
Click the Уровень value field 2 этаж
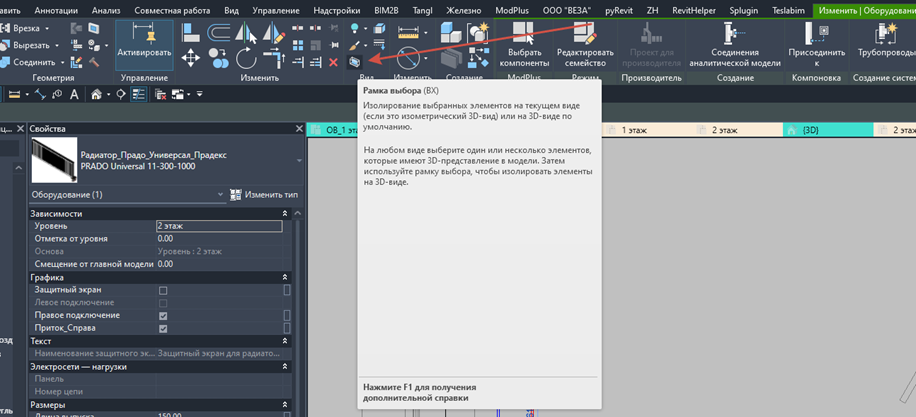pyautogui.click(x=219, y=227)
